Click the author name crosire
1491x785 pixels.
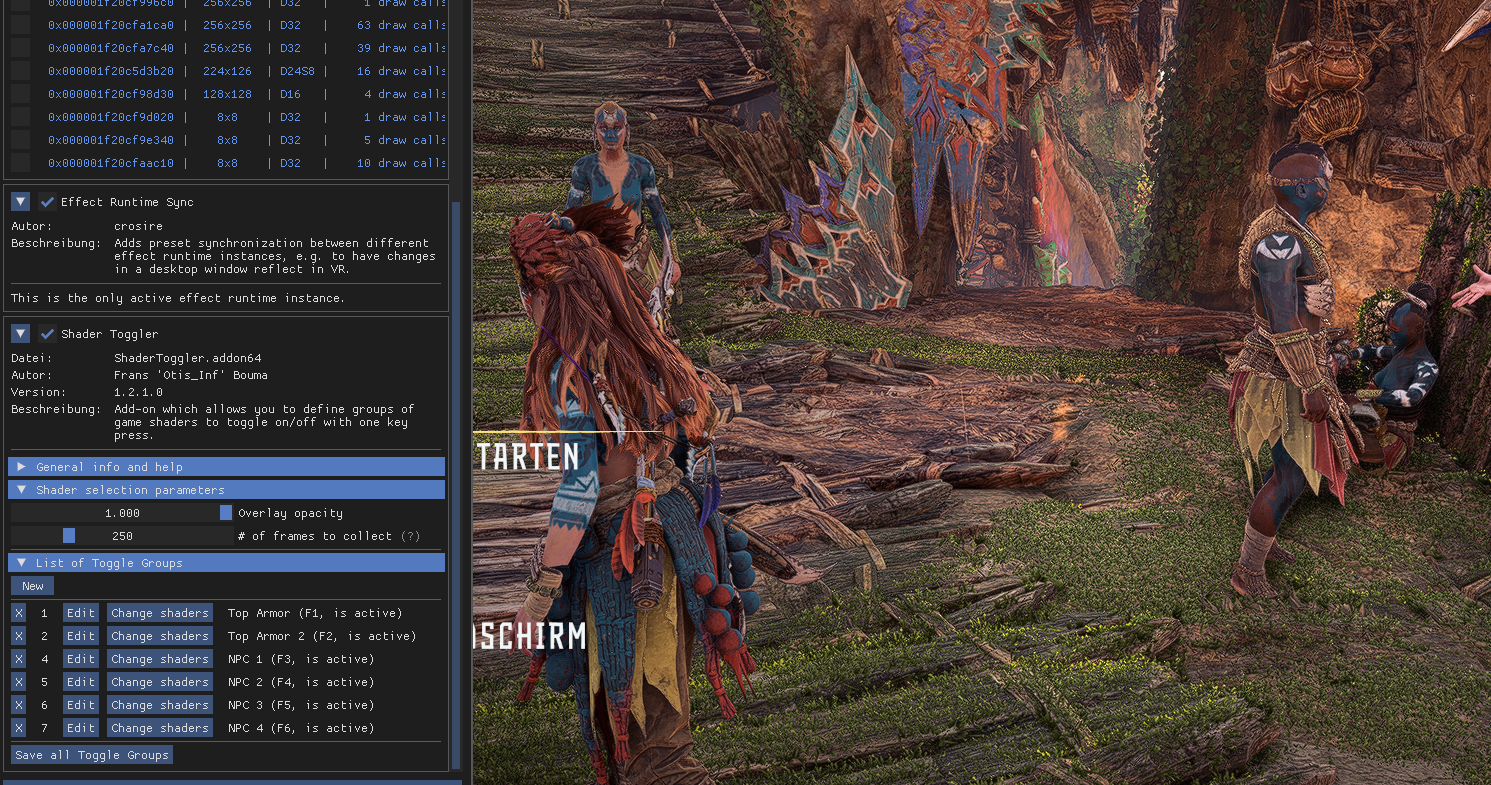138,226
